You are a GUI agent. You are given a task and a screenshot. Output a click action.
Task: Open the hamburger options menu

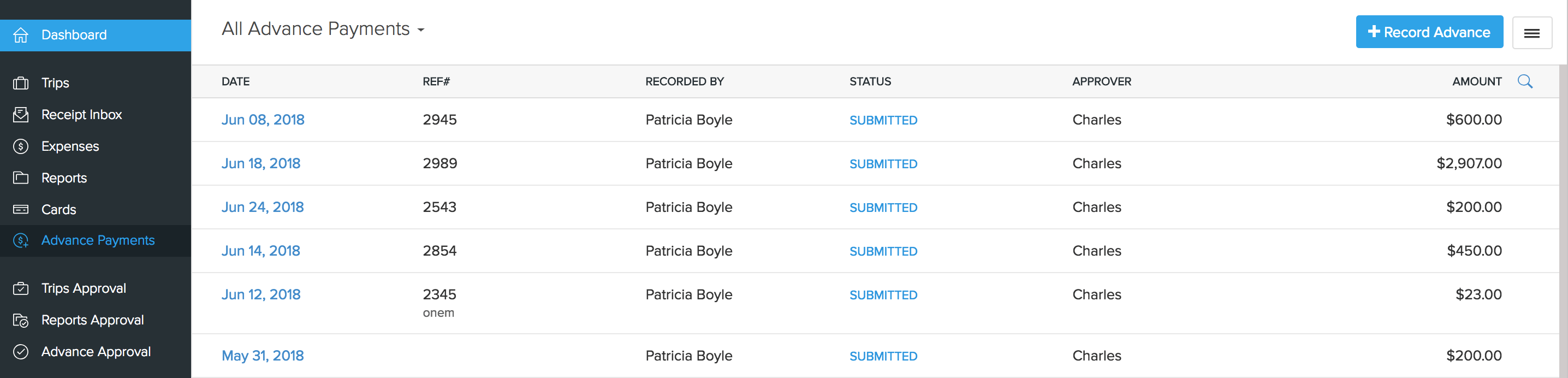(x=1531, y=33)
